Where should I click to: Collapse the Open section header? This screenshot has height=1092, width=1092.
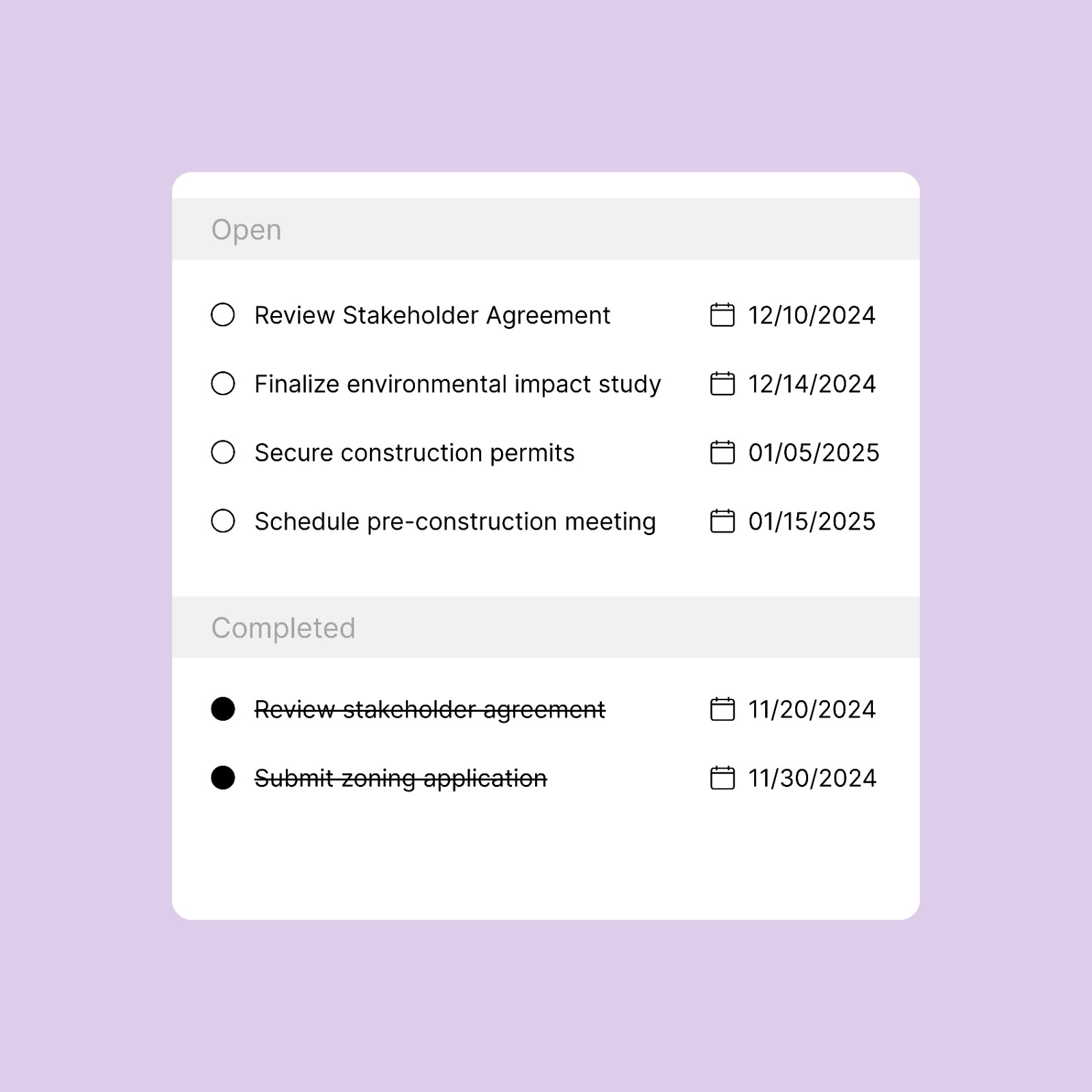pos(246,229)
